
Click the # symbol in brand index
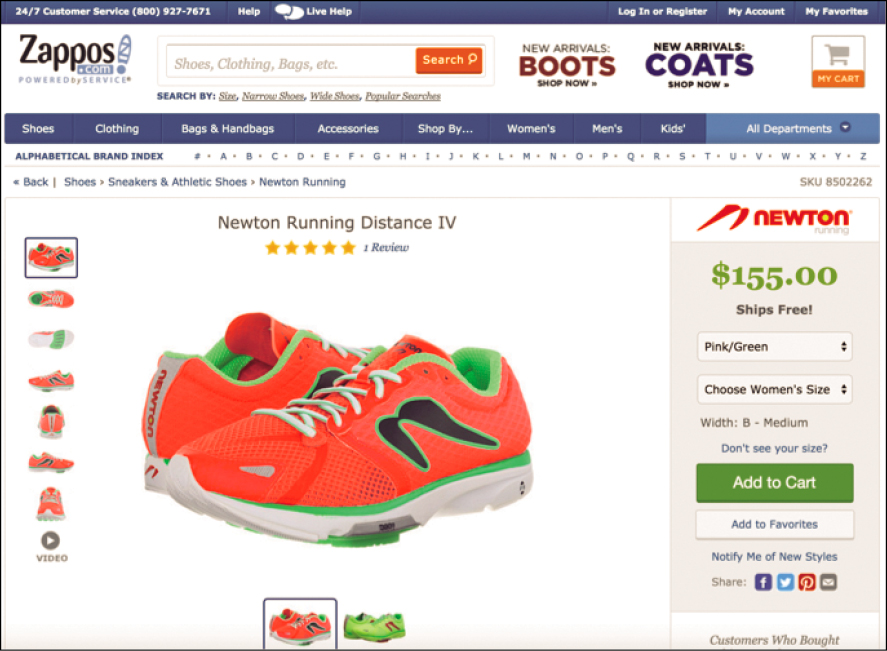point(197,156)
